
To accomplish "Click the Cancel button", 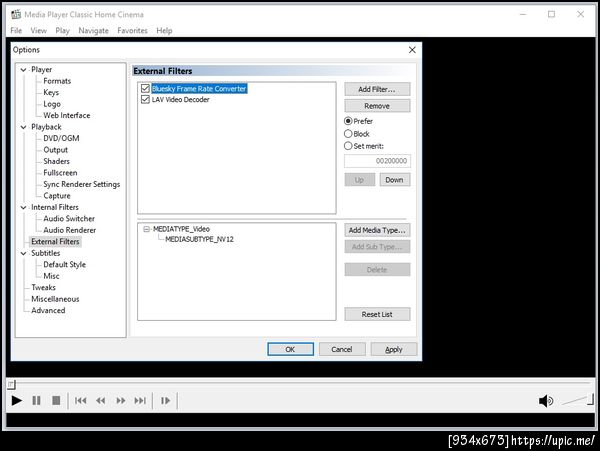I will point(342,349).
